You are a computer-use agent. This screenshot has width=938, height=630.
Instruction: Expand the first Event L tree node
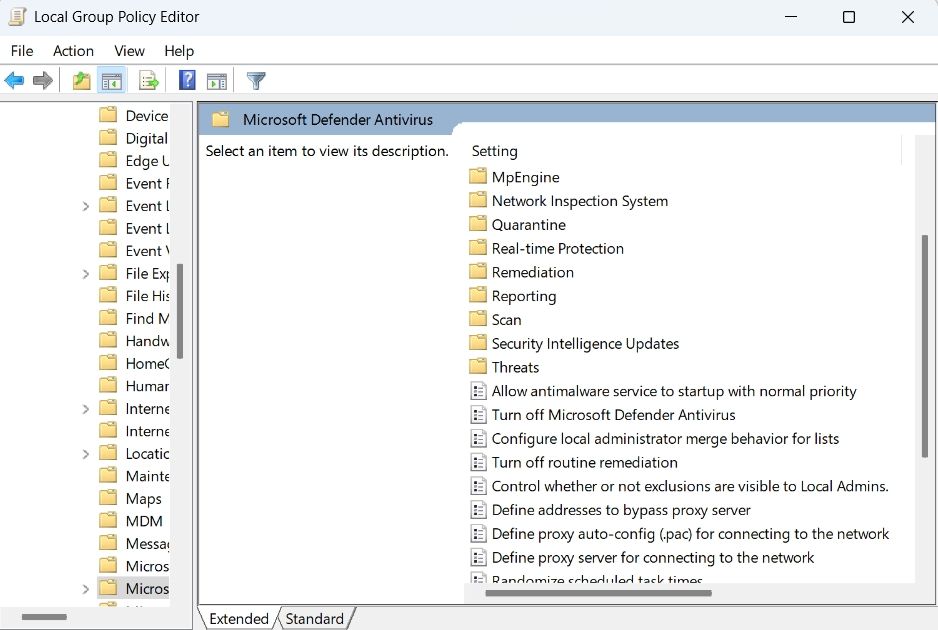pyautogui.click(x=86, y=206)
